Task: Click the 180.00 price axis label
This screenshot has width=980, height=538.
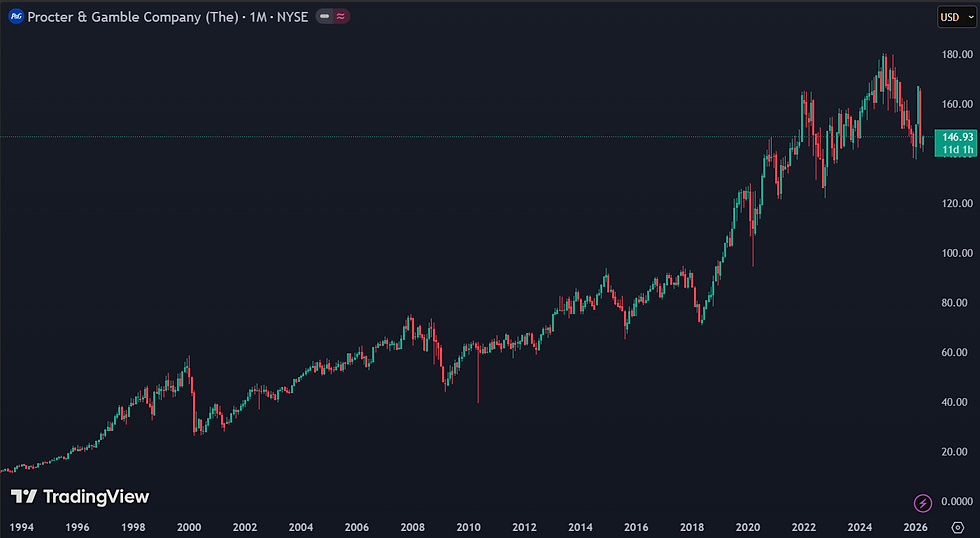Action: [x=957, y=54]
